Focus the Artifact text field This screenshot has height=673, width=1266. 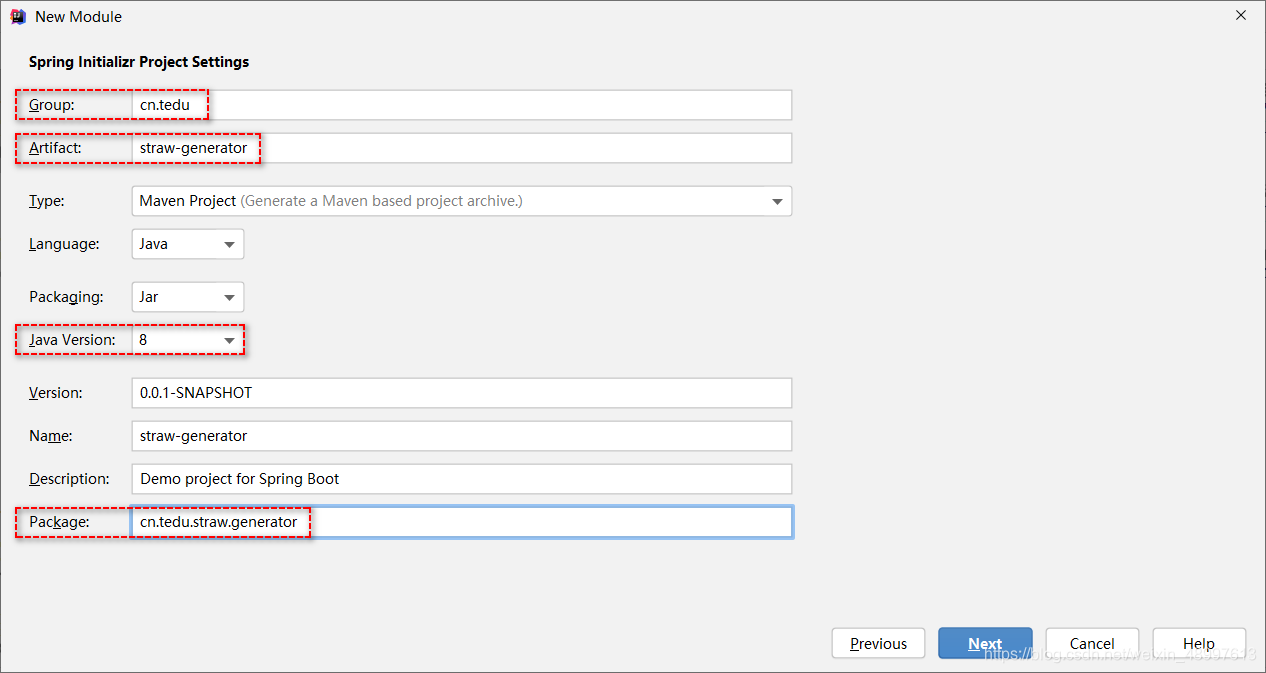pos(462,148)
